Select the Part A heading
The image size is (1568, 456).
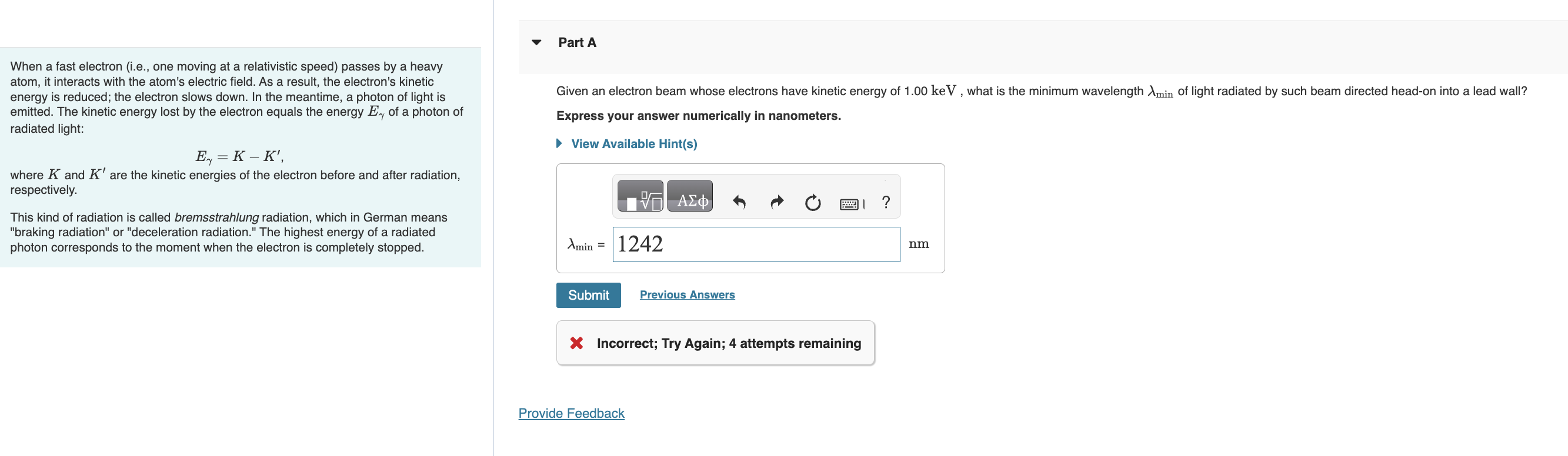tap(577, 42)
